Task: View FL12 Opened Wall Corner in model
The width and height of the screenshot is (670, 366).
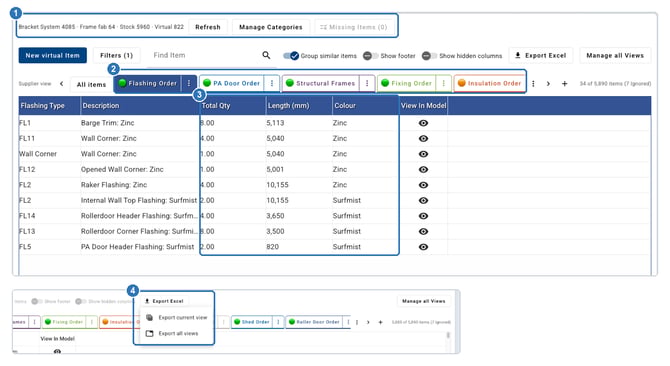Action: tap(423, 170)
